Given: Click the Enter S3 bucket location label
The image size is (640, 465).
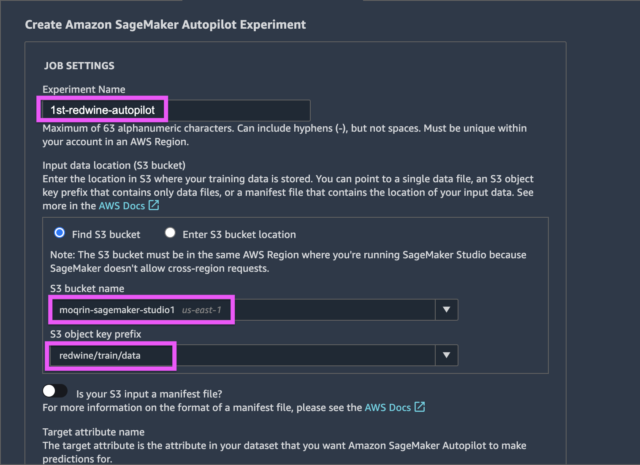Looking at the screenshot, I should point(239,234).
